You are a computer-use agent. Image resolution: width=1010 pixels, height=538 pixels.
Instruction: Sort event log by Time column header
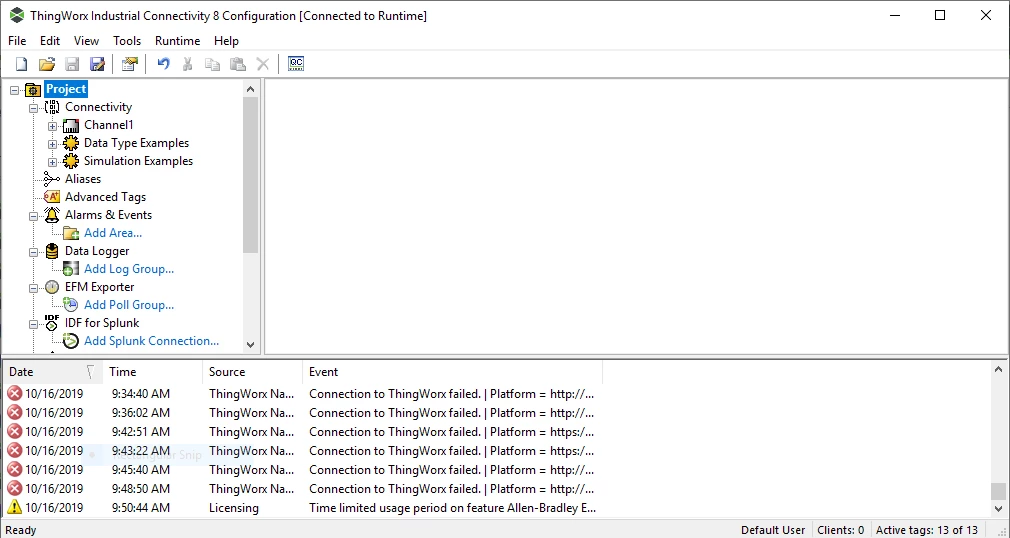tap(153, 372)
